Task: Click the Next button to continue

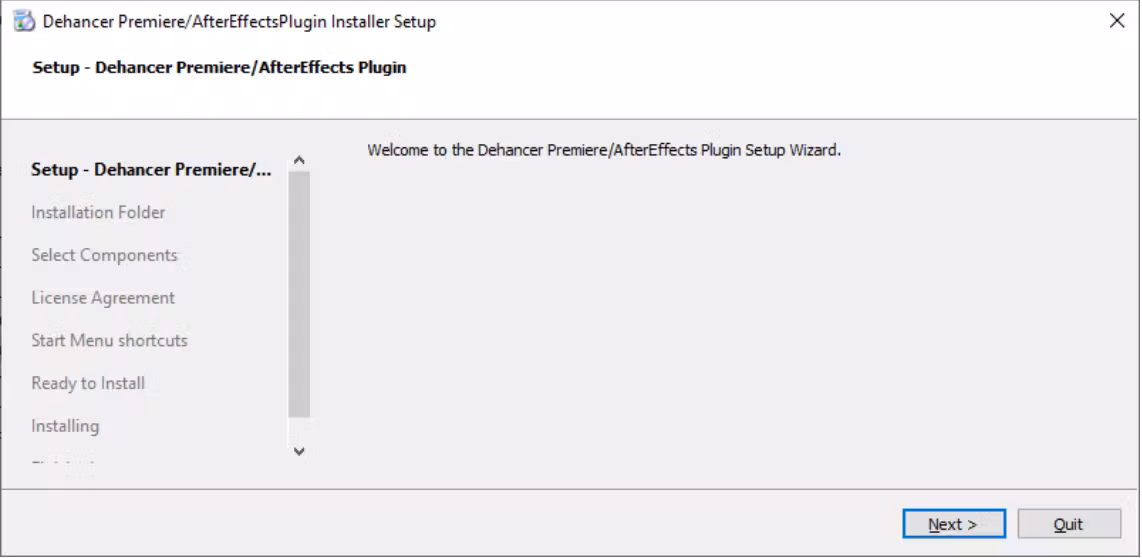Action: pos(954,524)
